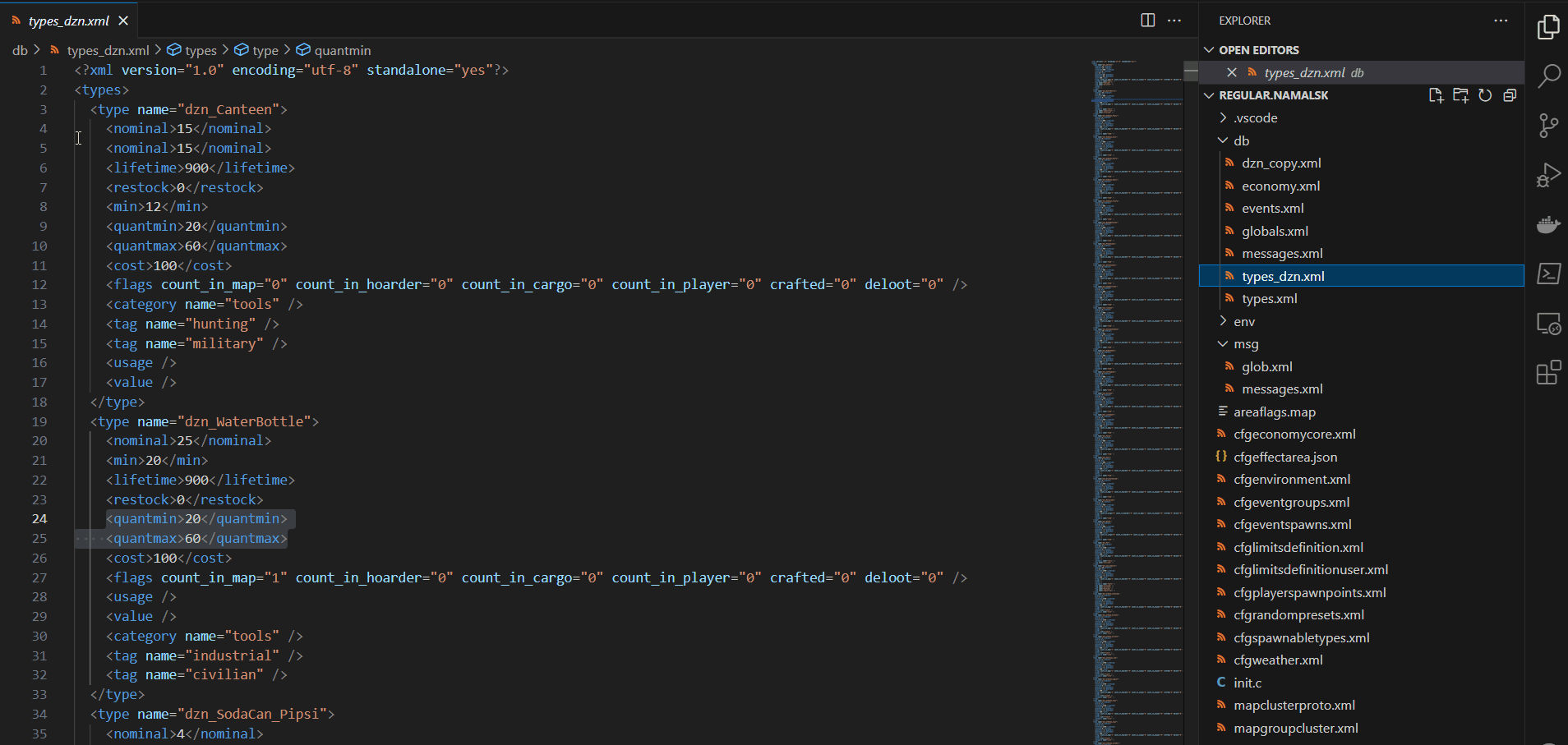Place cursor on dzn_WaterBottle type name
Image resolution: width=1568 pixels, height=745 pixels.
click(248, 421)
